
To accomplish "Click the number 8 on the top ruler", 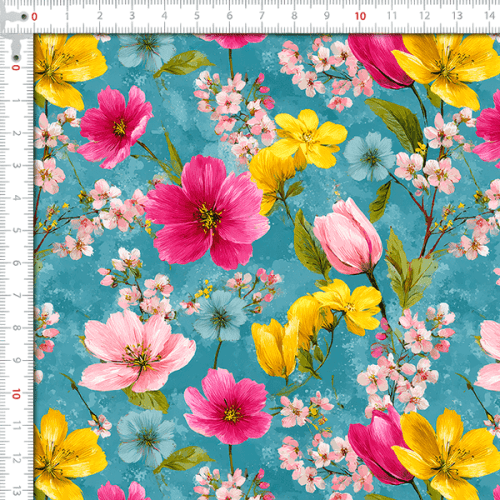I will (294, 16).
